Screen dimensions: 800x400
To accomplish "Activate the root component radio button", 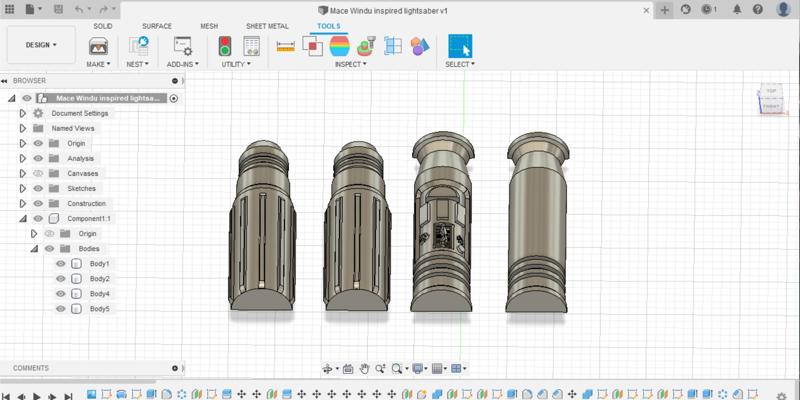I will [x=173, y=98].
